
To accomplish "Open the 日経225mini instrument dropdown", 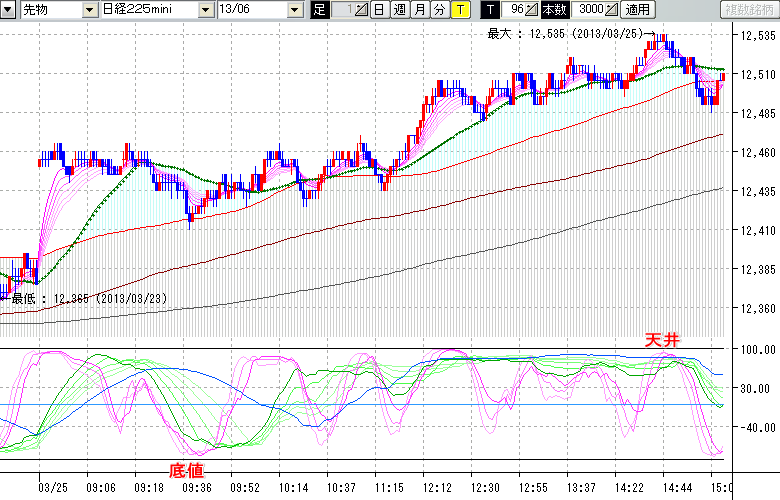I will [205, 10].
